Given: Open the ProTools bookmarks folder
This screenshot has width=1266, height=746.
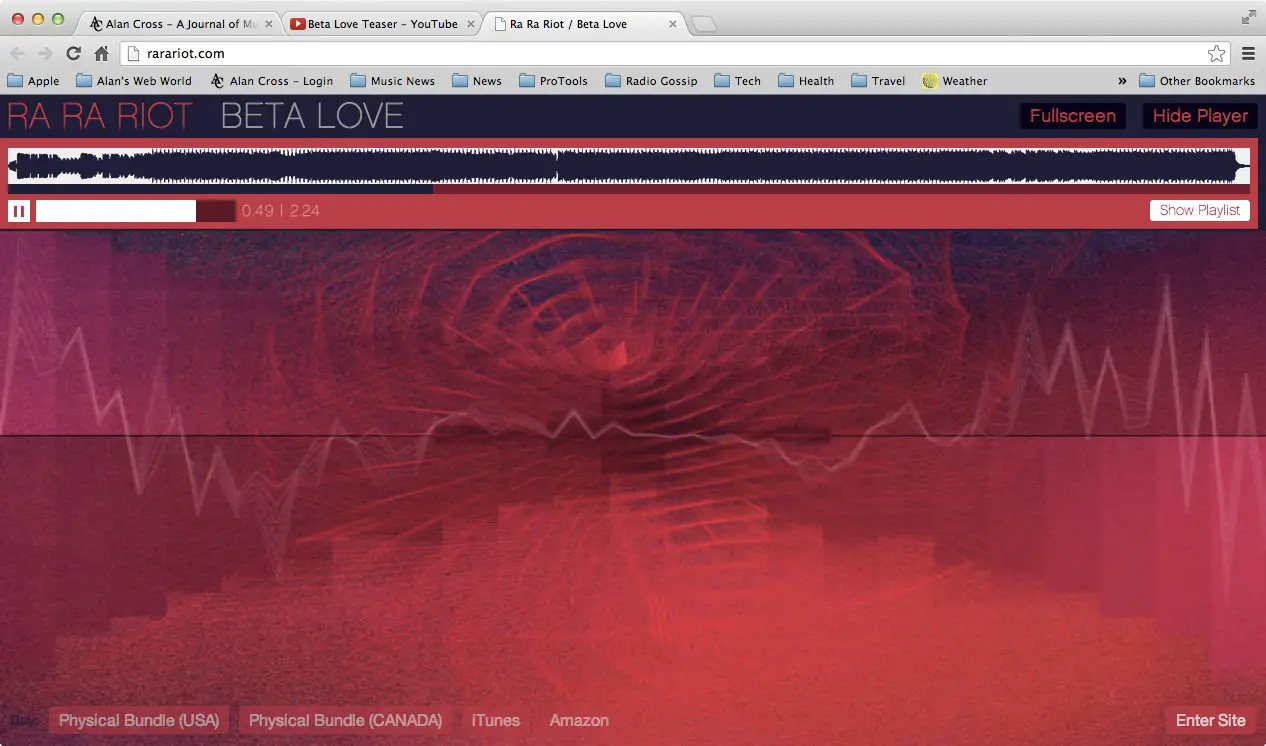Looking at the screenshot, I should 553,81.
